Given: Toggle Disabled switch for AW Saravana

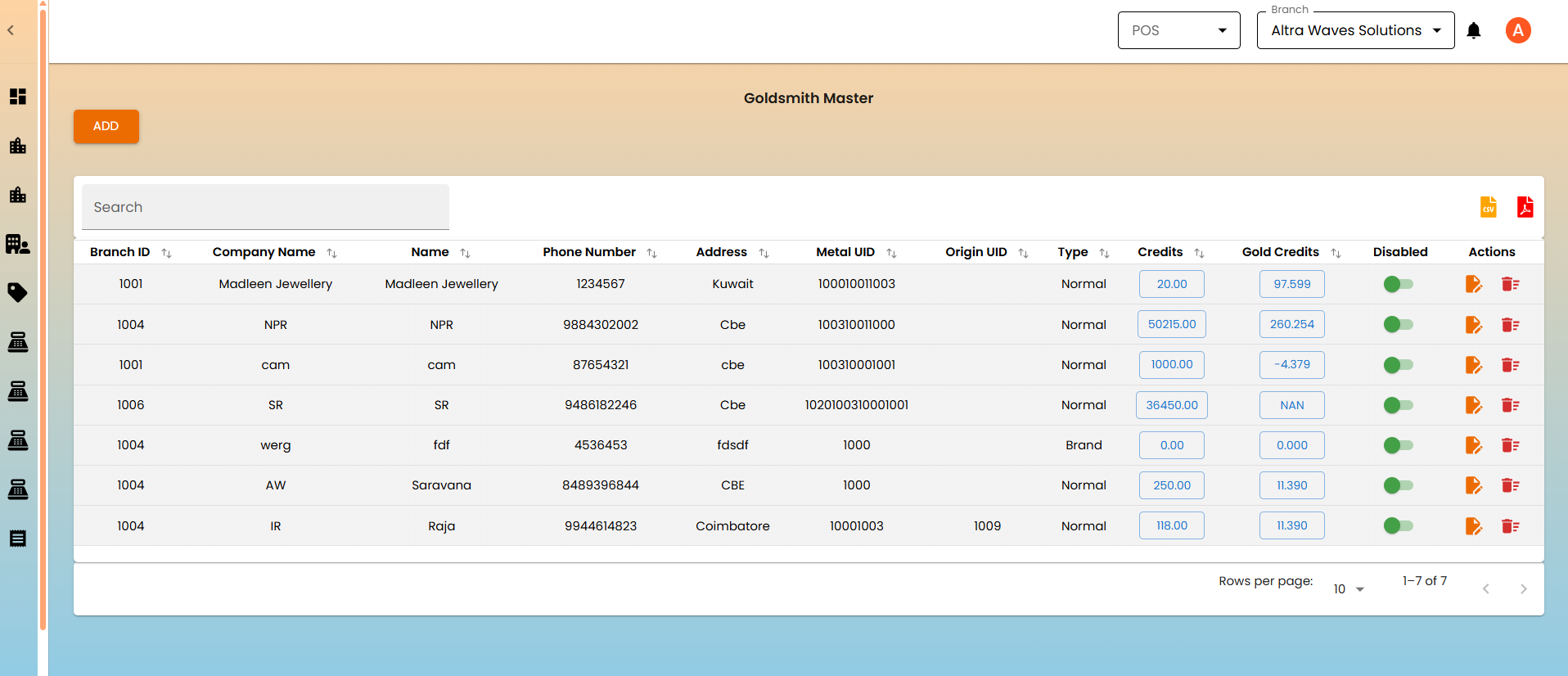Looking at the screenshot, I should pyautogui.click(x=1398, y=485).
